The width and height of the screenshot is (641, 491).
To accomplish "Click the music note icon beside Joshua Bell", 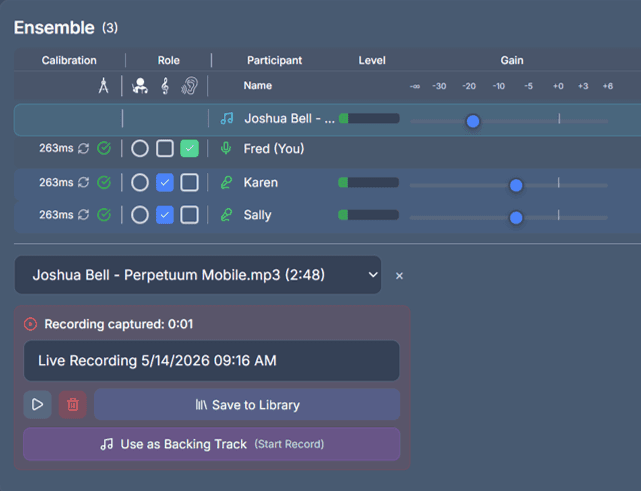I will click(227, 119).
